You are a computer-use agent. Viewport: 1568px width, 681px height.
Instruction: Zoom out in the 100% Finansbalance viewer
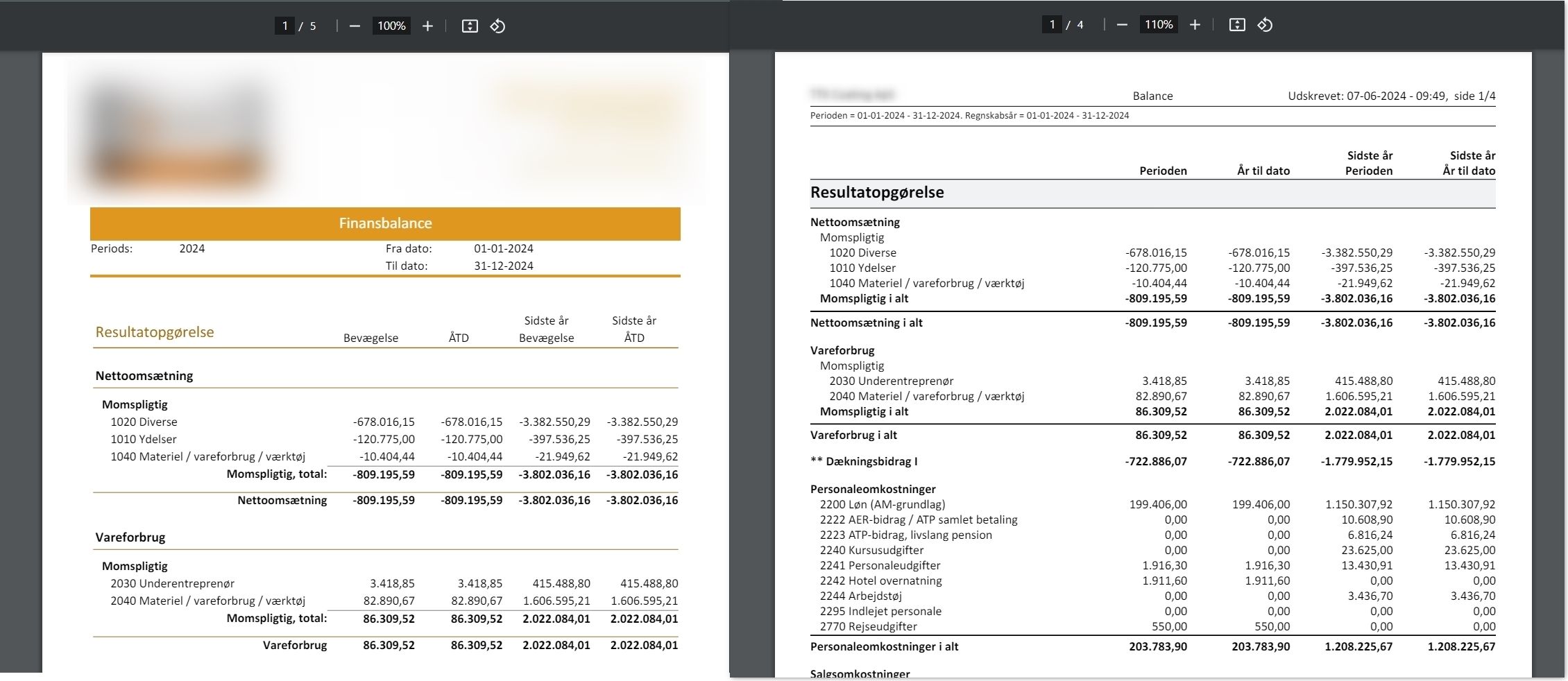pyautogui.click(x=355, y=26)
